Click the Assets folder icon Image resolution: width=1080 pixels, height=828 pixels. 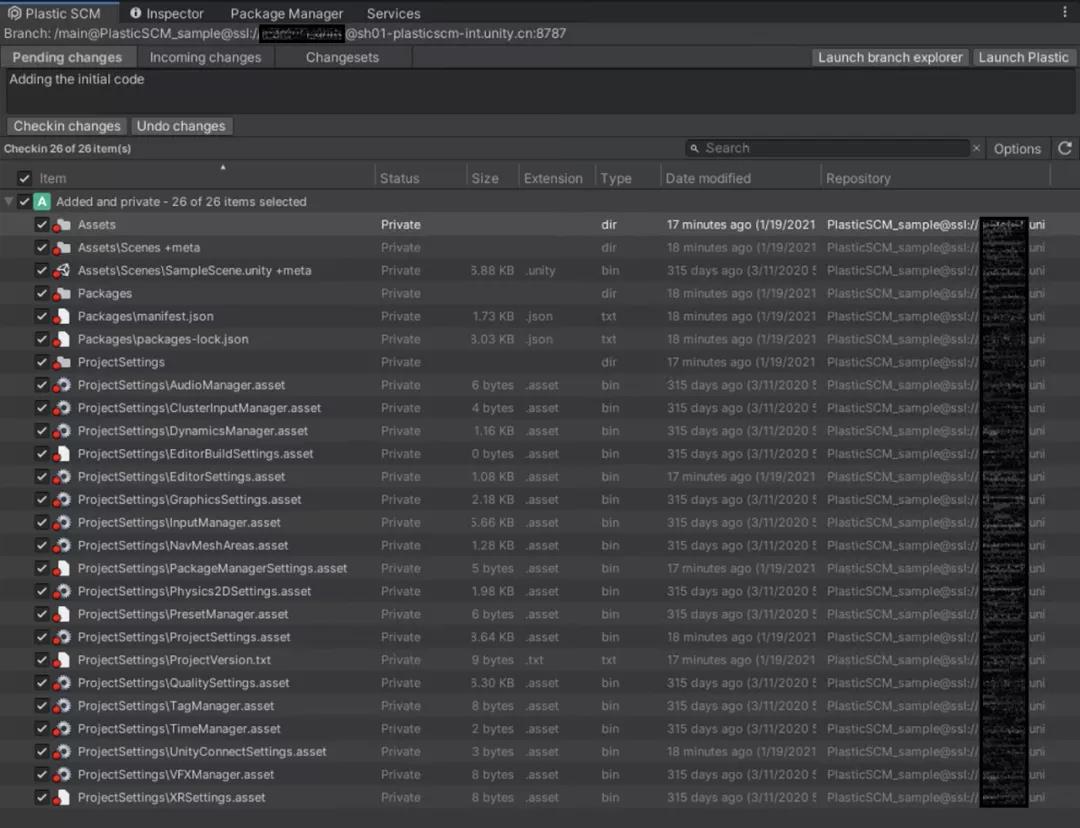click(x=62, y=225)
